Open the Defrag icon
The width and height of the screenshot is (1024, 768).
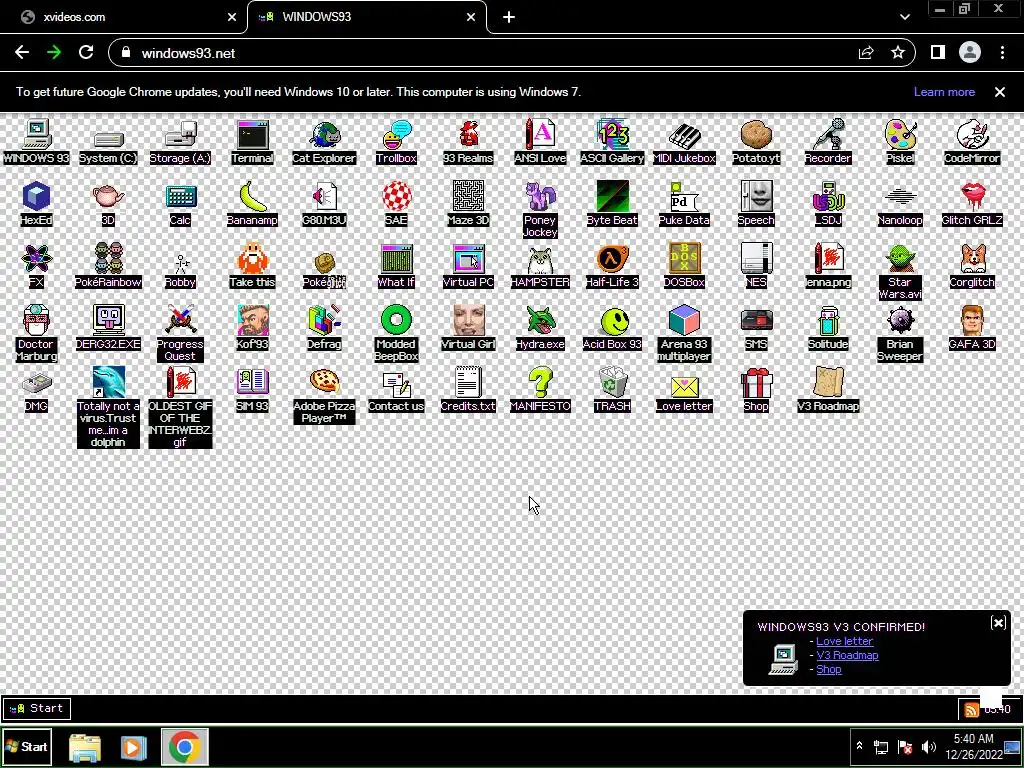pos(324,328)
